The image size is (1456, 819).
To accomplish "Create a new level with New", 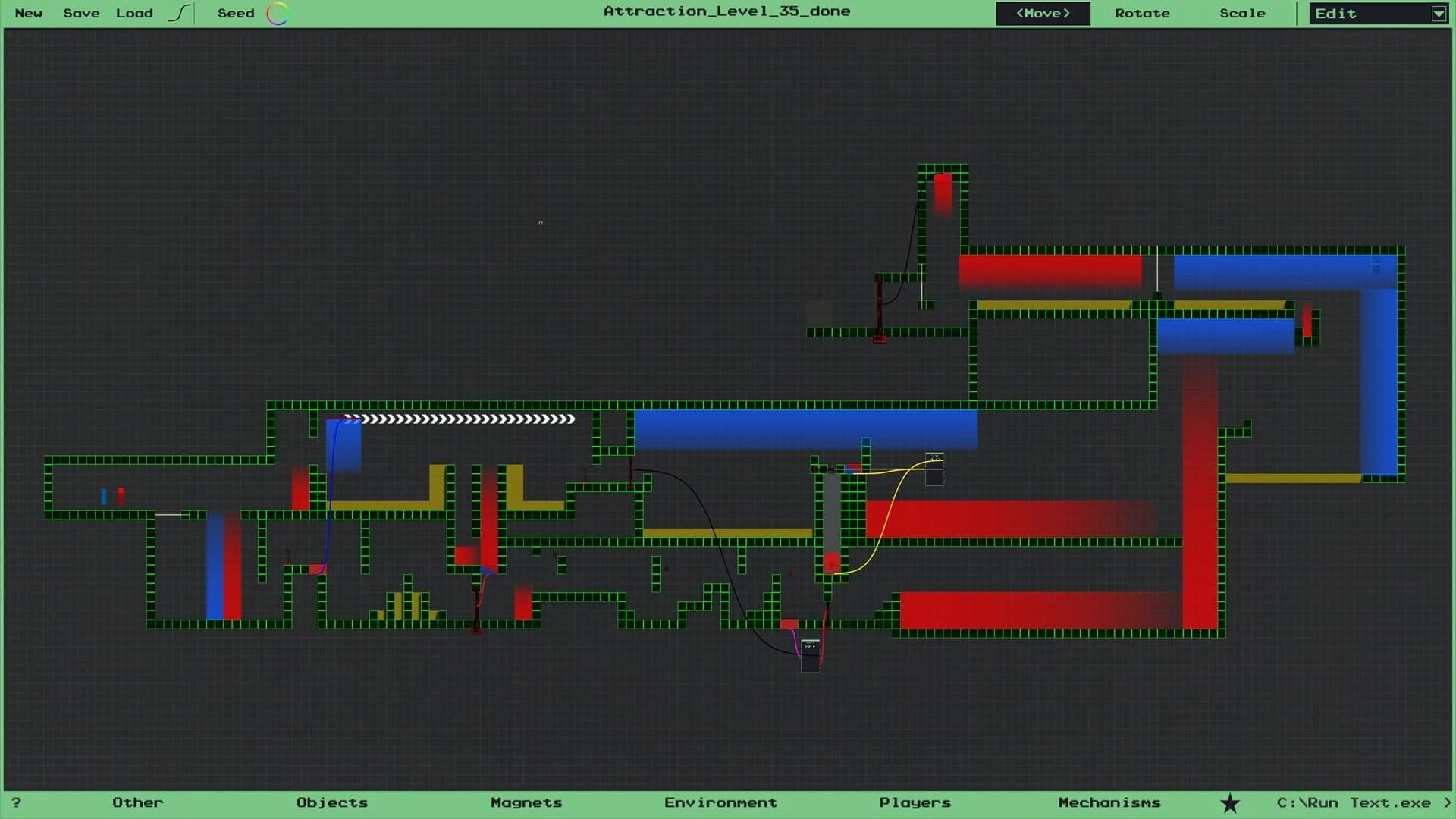I will click(29, 13).
